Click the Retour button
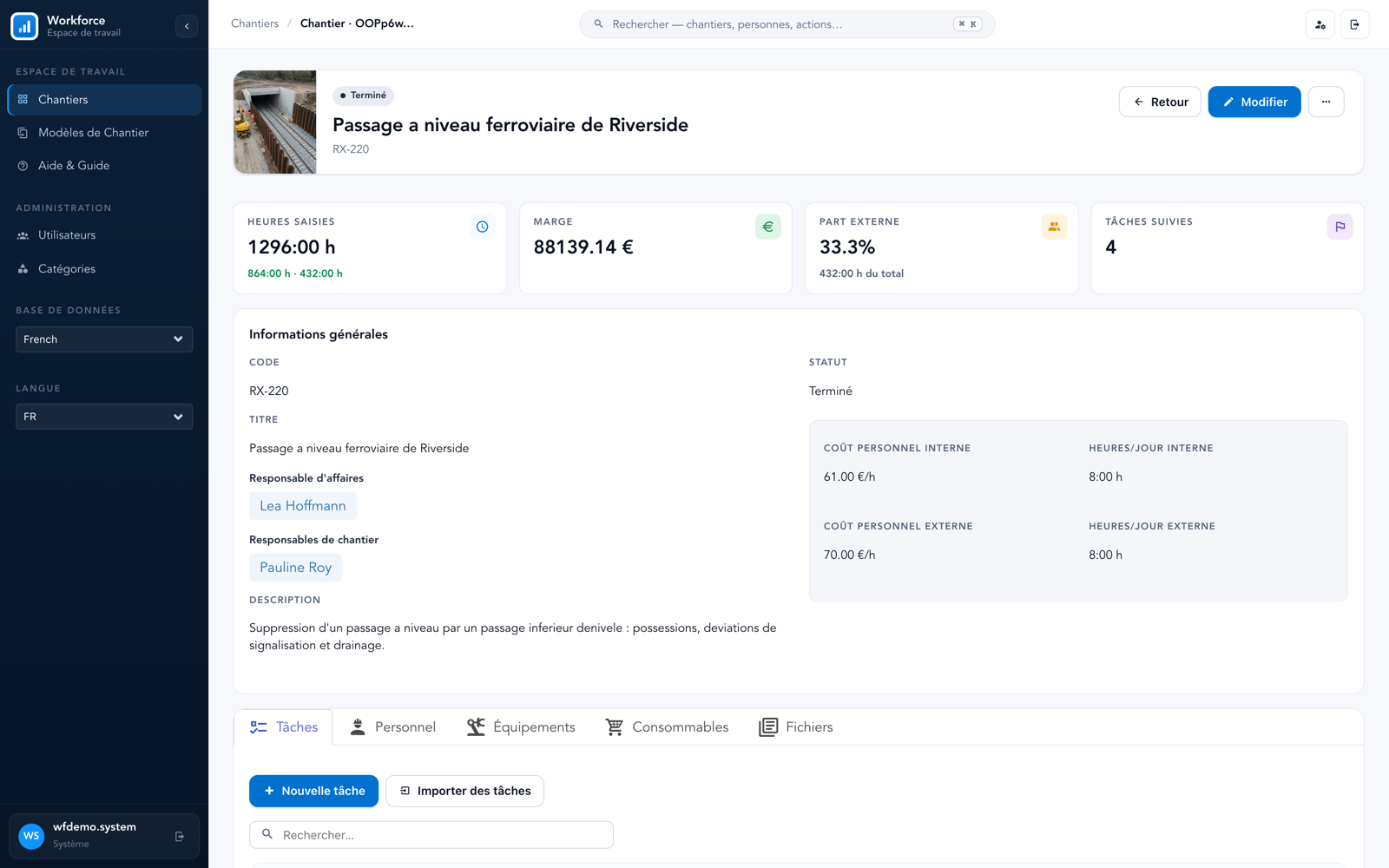The image size is (1389, 868). 1160,102
